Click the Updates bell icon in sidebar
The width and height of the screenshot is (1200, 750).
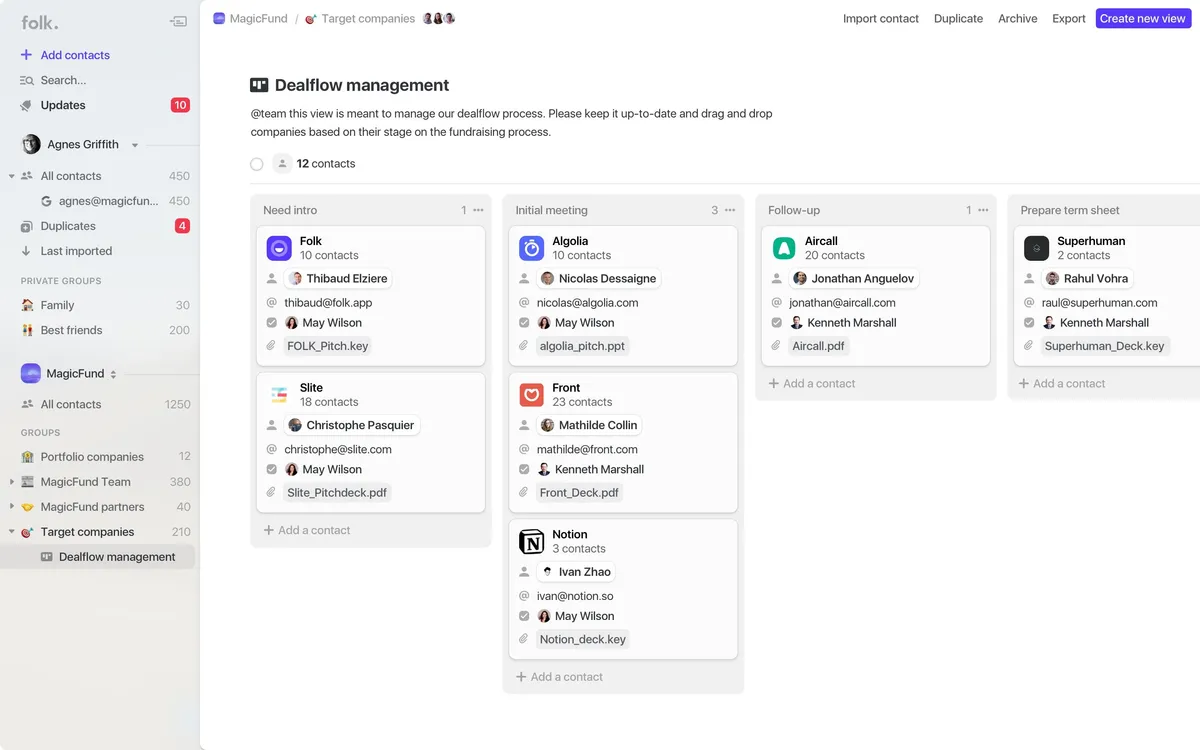[x=27, y=105]
